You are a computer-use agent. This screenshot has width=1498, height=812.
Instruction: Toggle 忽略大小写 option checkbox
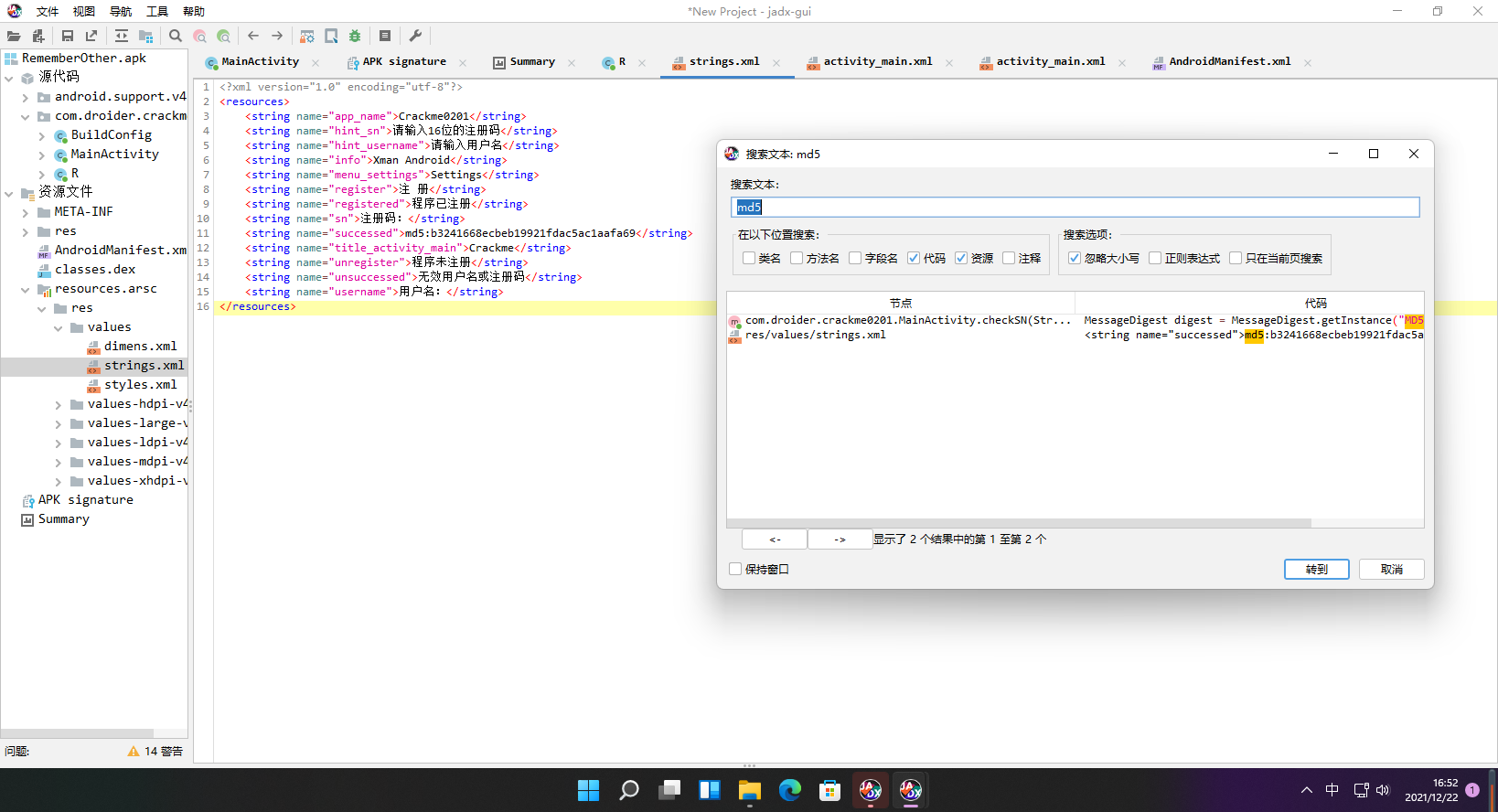coord(1075,258)
